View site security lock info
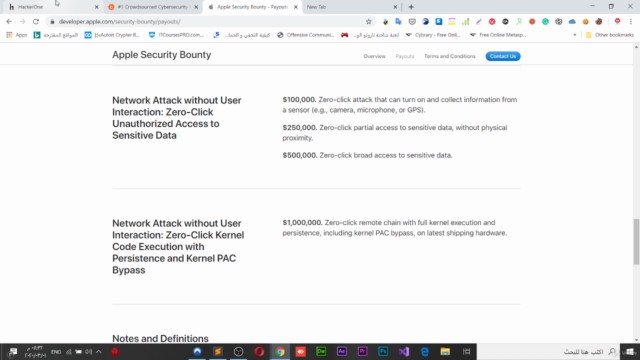640x360 pixels. click(52, 22)
